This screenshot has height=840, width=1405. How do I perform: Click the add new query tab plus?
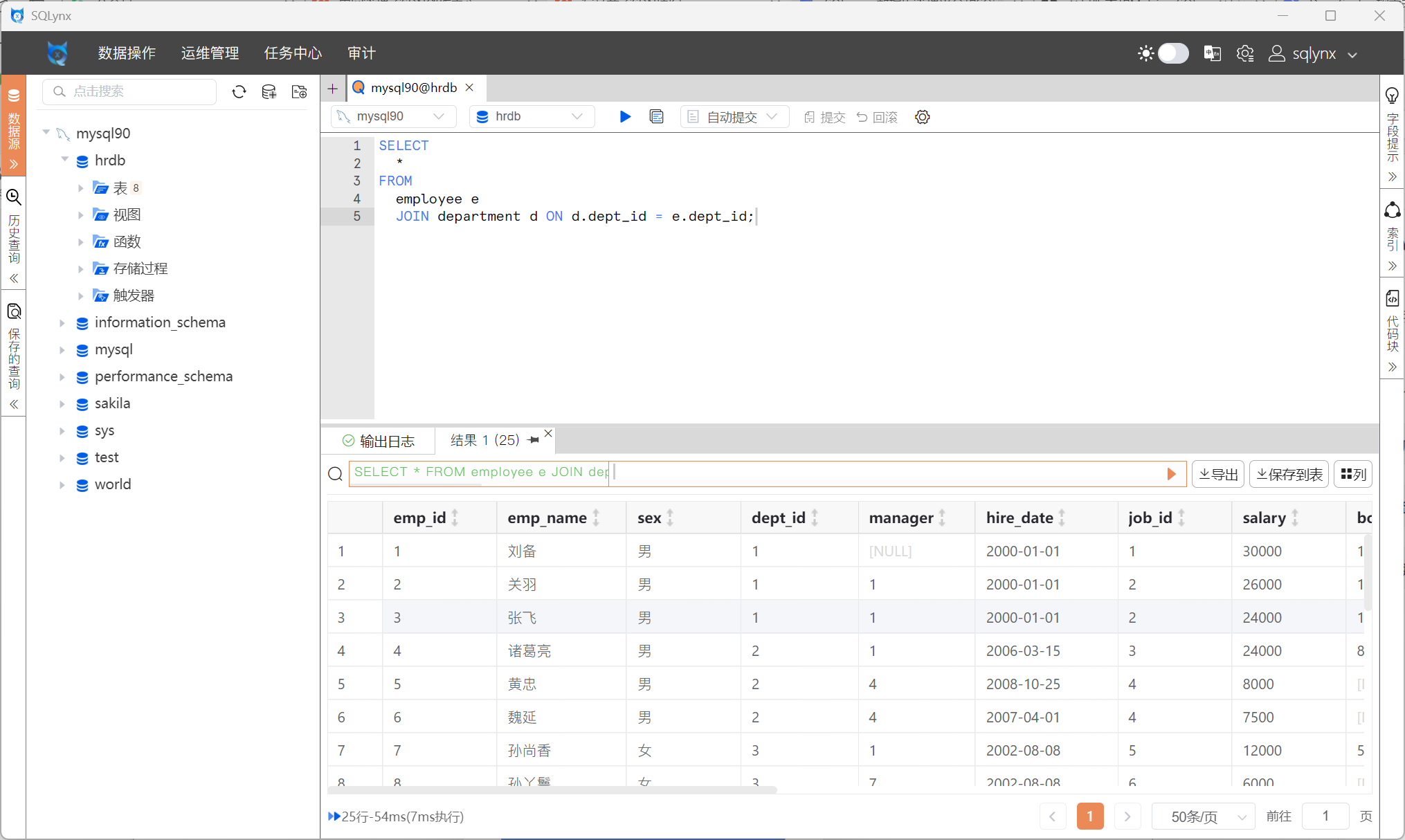[x=333, y=89]
